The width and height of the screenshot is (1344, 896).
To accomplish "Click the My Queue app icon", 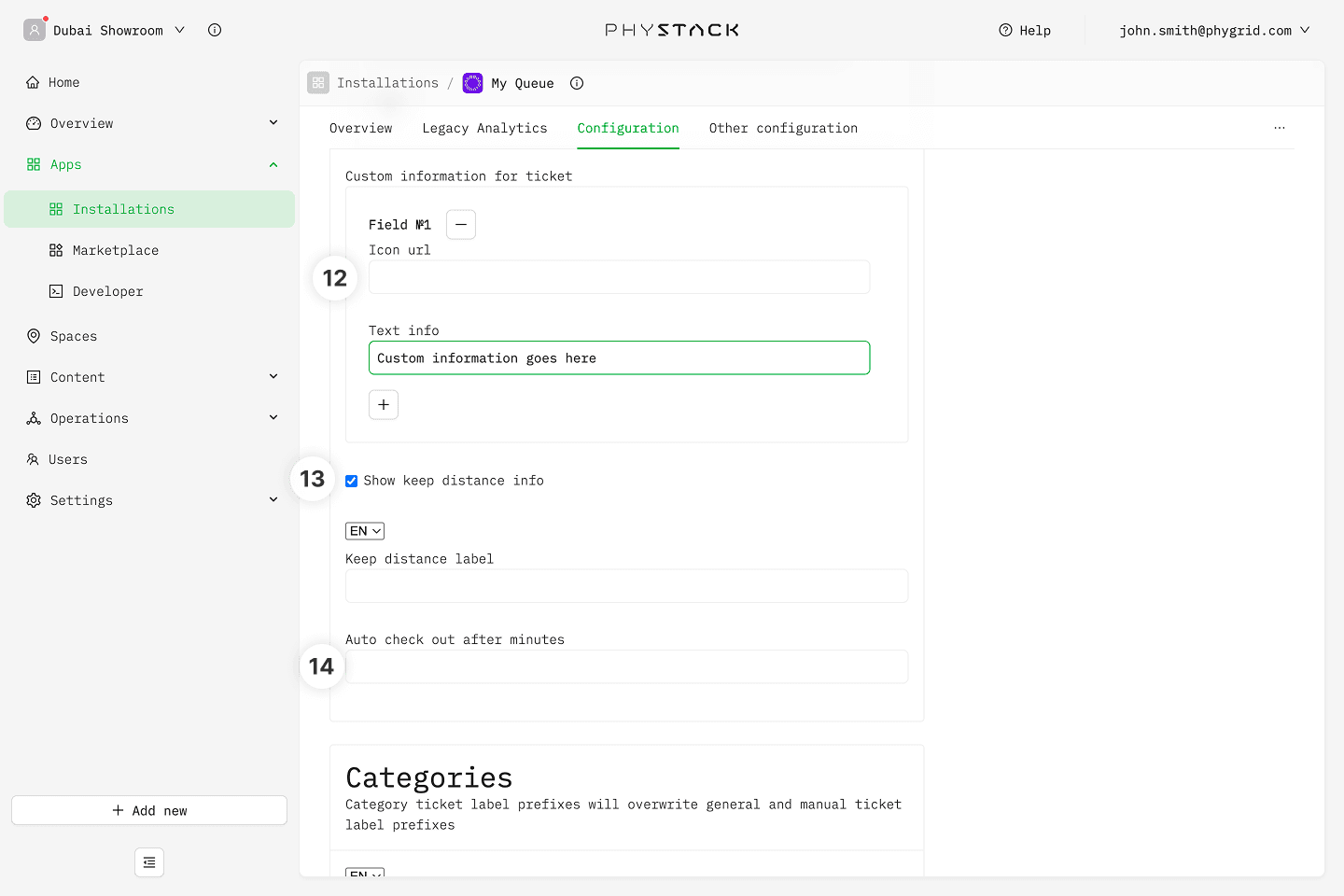I will click(473, 83).
